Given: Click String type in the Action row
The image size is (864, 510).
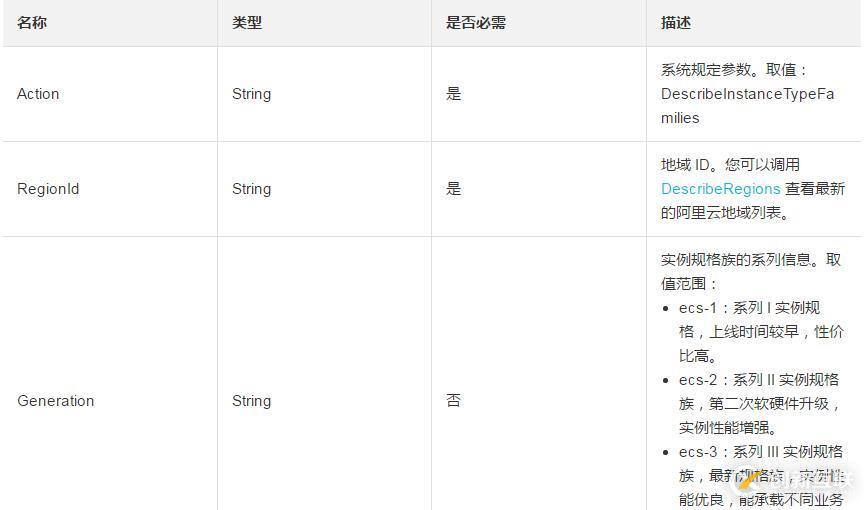Looking at the screenshot, I should point(251,94).
